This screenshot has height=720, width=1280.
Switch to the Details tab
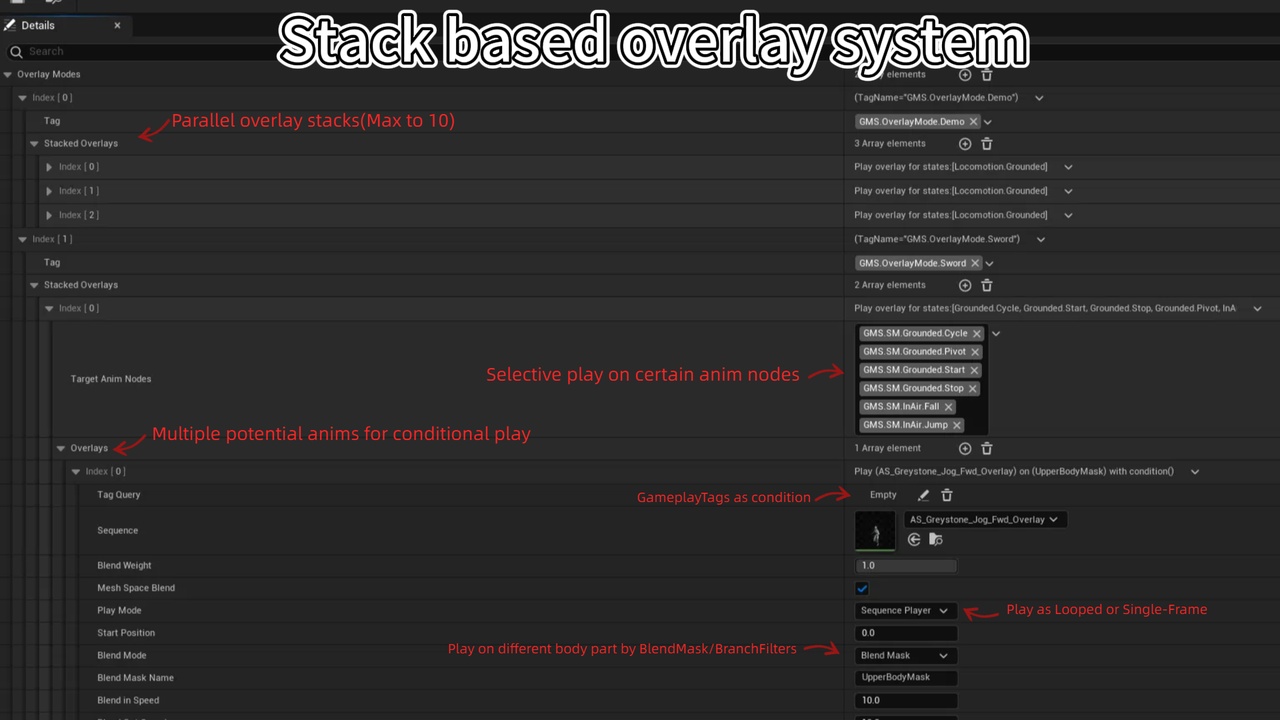(37, 25)
